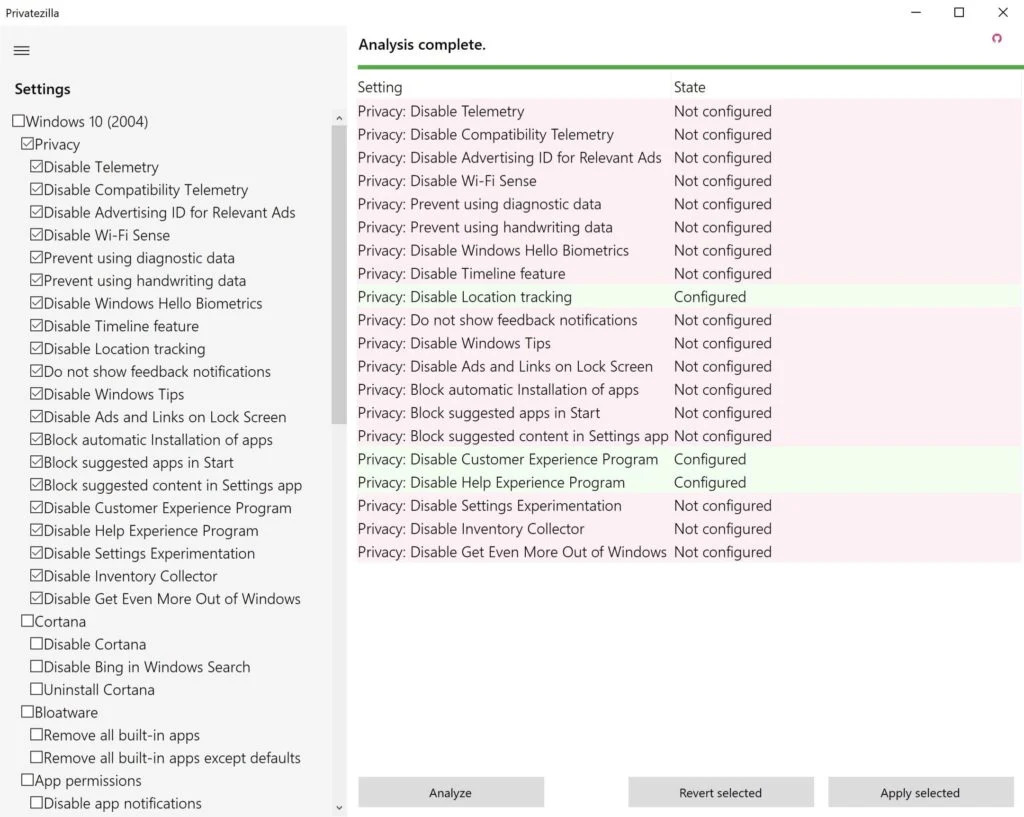Image resolution: width=1024 pixels, height=817 pixels.
Task: Uncheck Disable Help Experience Program checkbox
Action: [37, 530]
